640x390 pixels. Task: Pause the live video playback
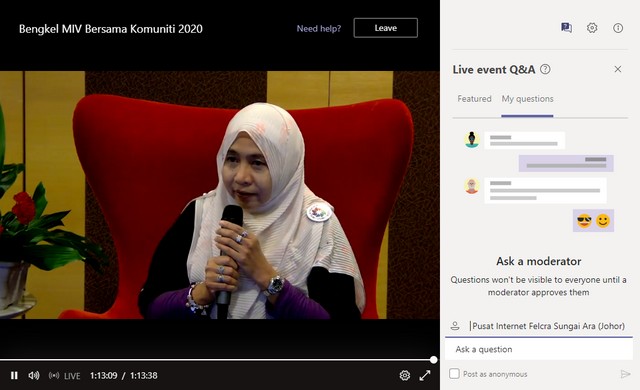point(14,375)
